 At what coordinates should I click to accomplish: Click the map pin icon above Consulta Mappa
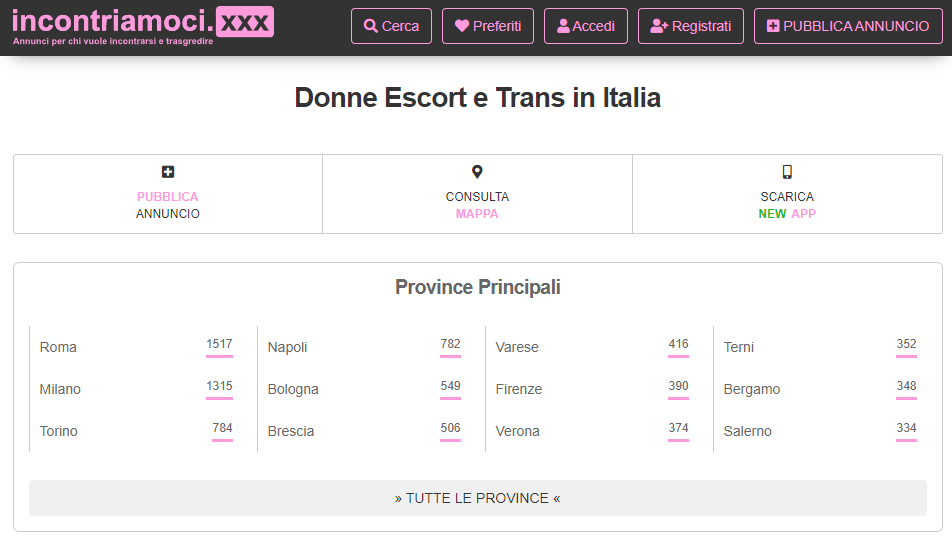pyautogui.click(x=477, y=172)
